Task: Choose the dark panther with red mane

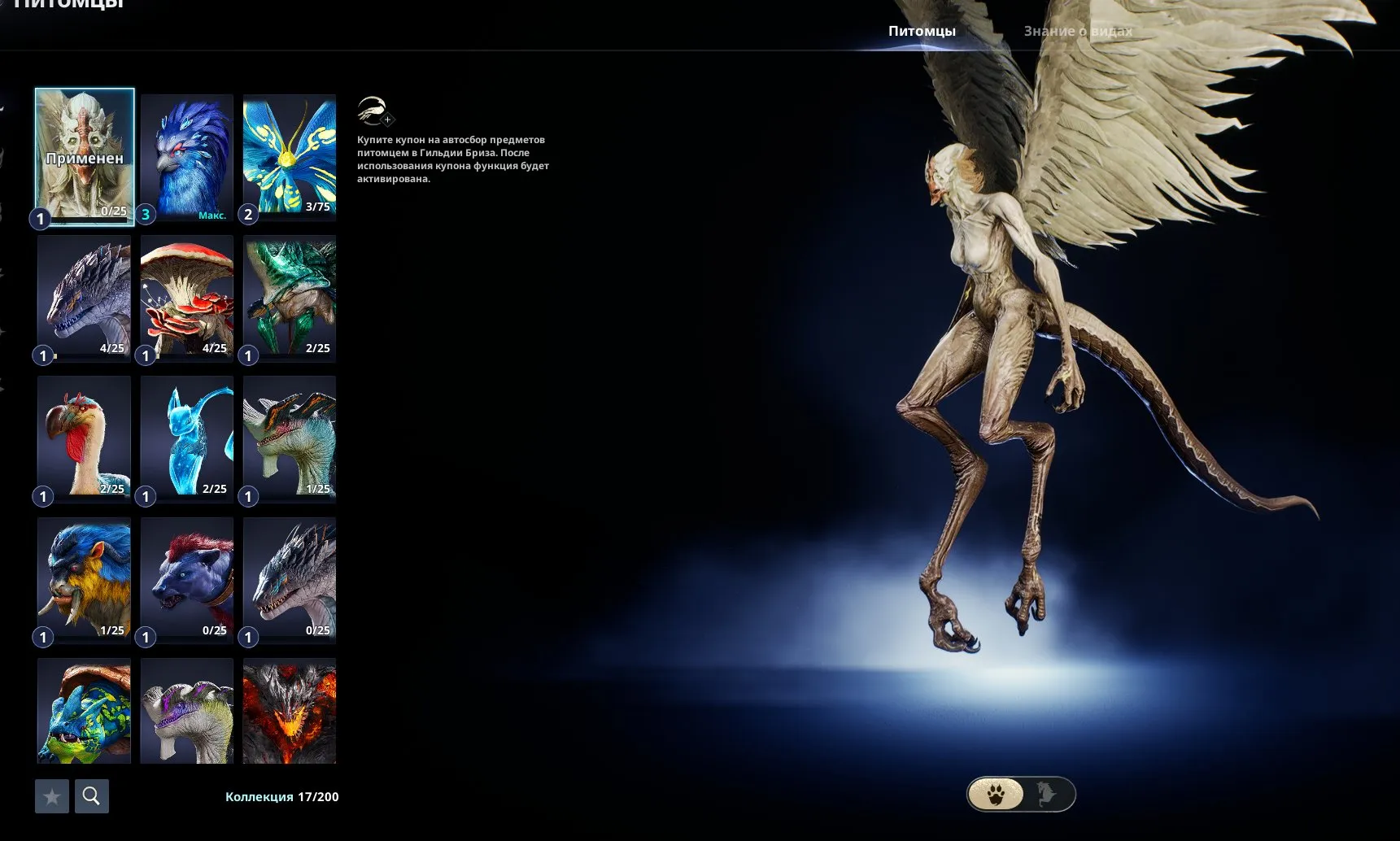Action: pyautogui.click(x=187, y=581)
